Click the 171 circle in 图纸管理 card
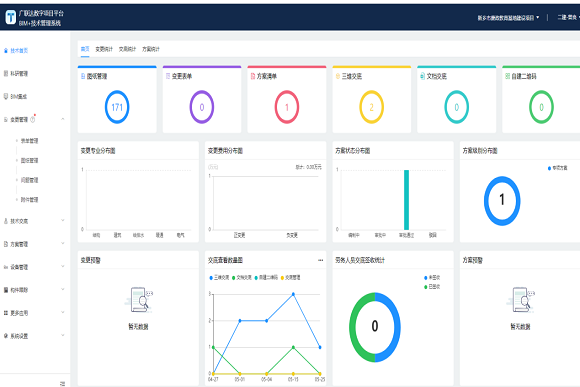580x387 pixels. 117,107
